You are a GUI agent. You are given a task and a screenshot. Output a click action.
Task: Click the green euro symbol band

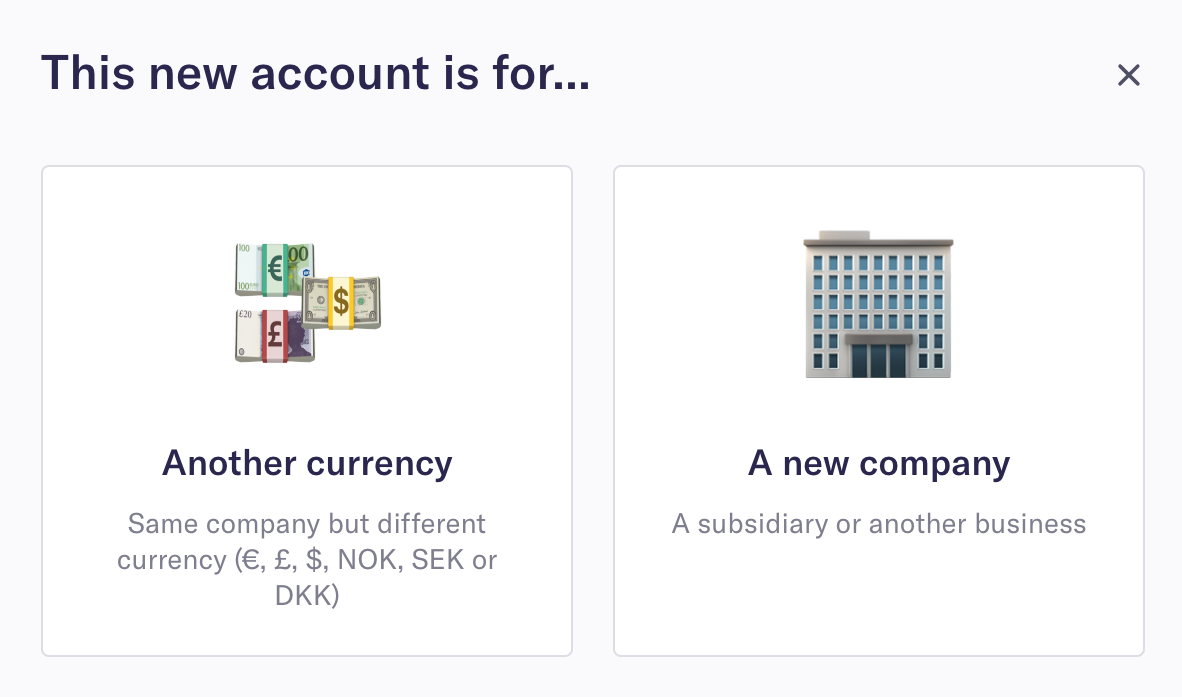275,269
